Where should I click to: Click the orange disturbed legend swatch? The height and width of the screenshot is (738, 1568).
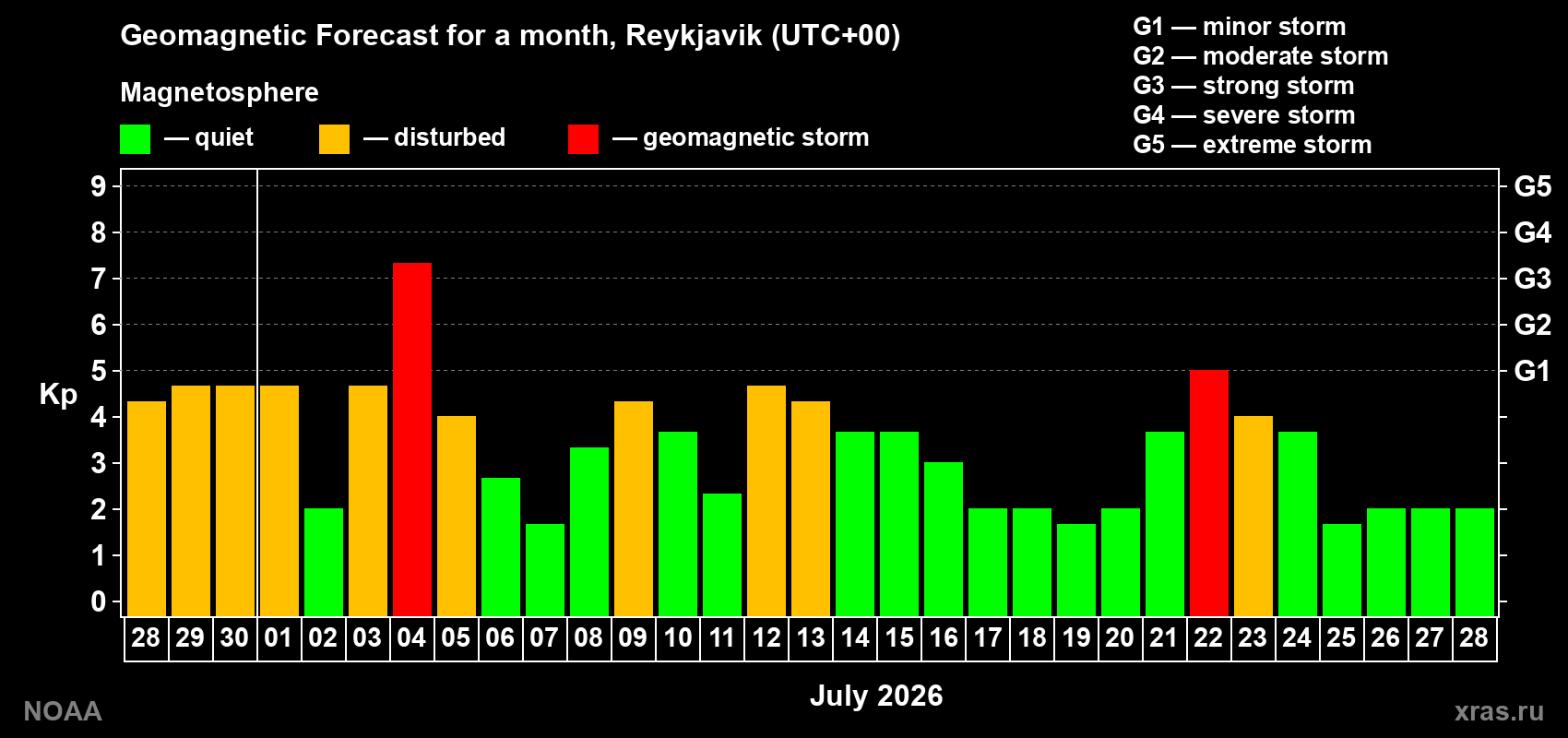point(334,139)
